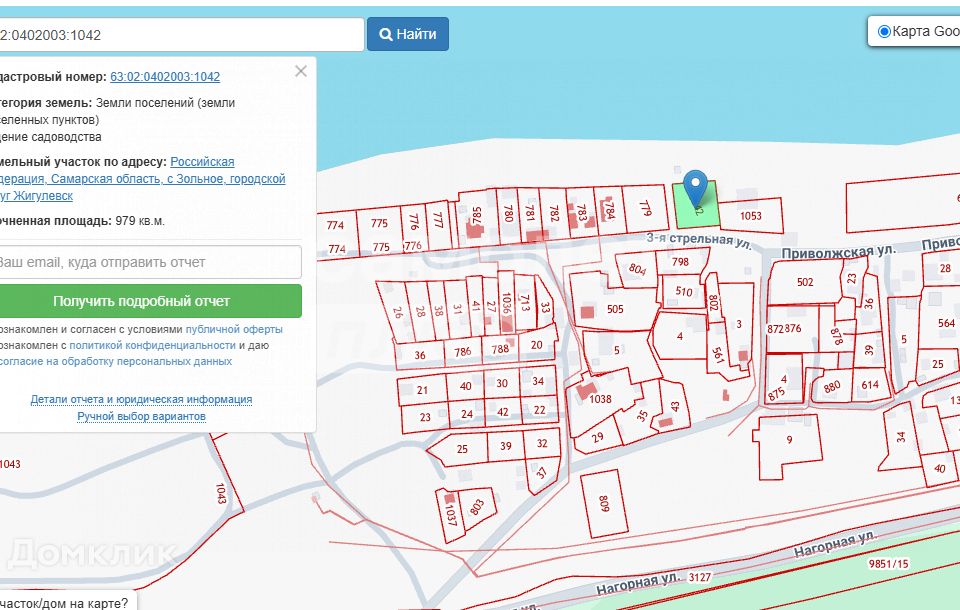960x610 pixels.
Task: Click parcel 809 on the map
Action: pyautogui.click(x=604, y=501)
